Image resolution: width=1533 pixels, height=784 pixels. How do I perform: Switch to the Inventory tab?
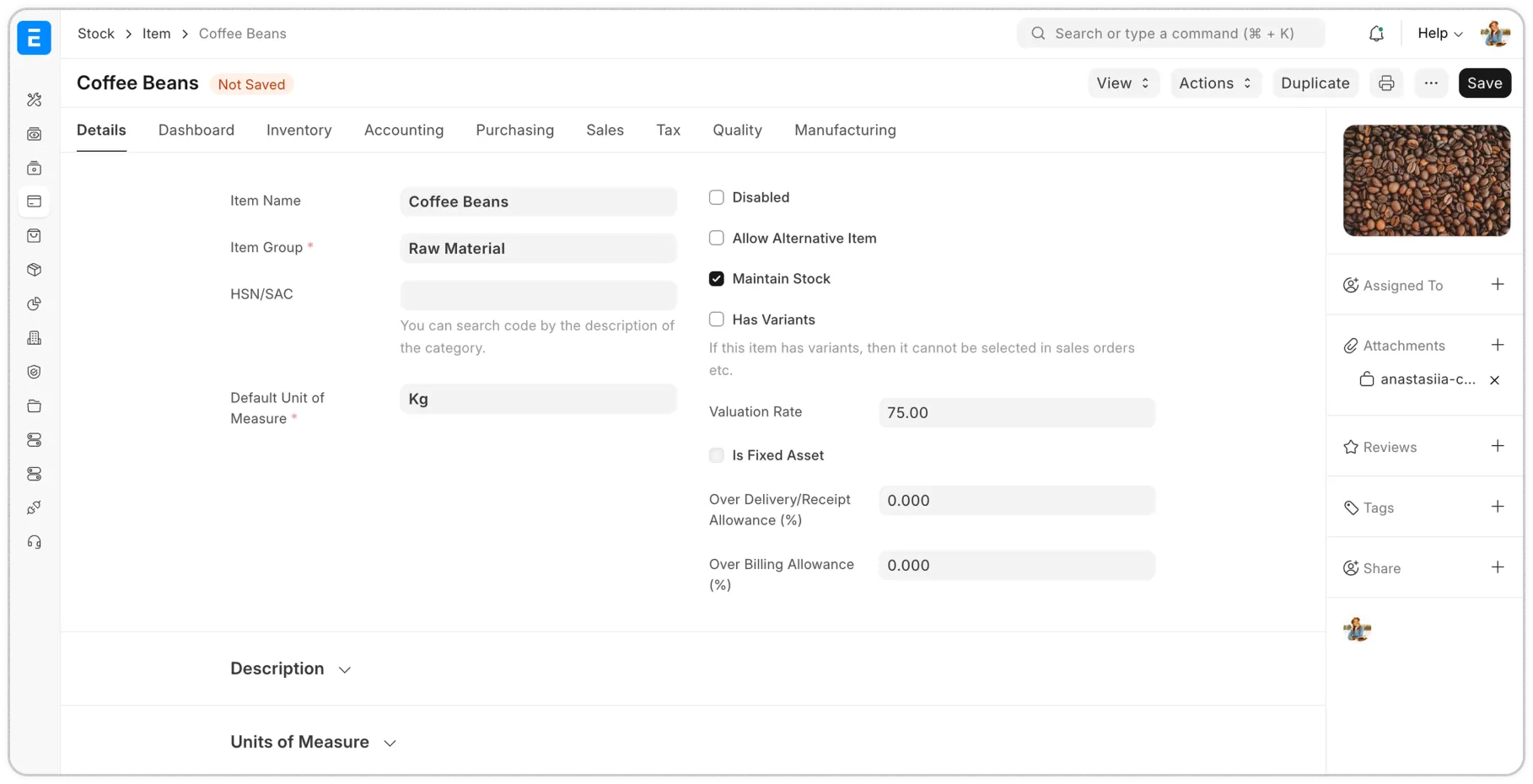pos(299,130)
